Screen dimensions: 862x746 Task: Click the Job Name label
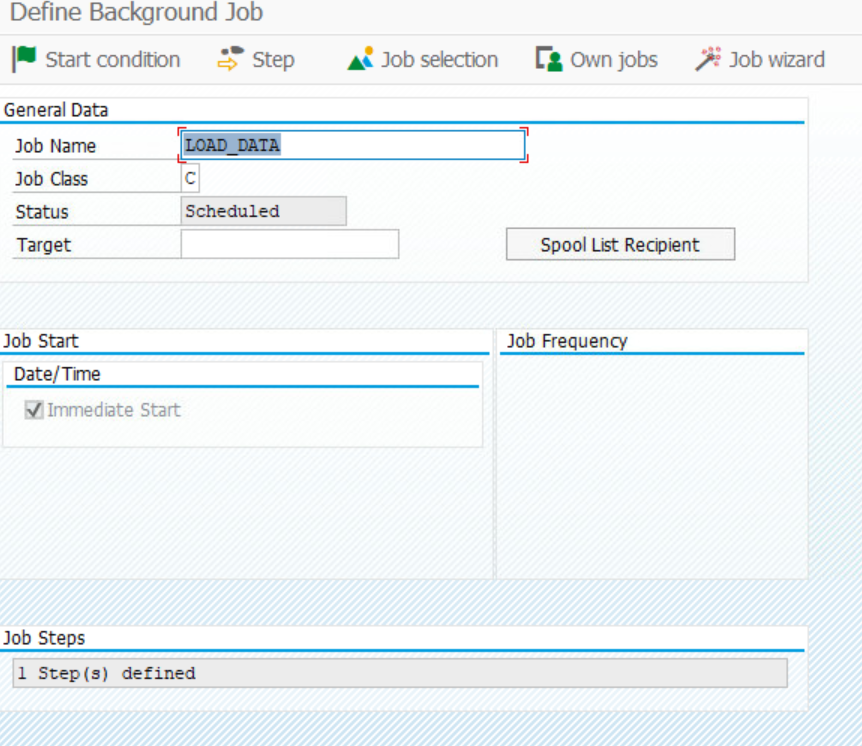[x=56, y=146]
